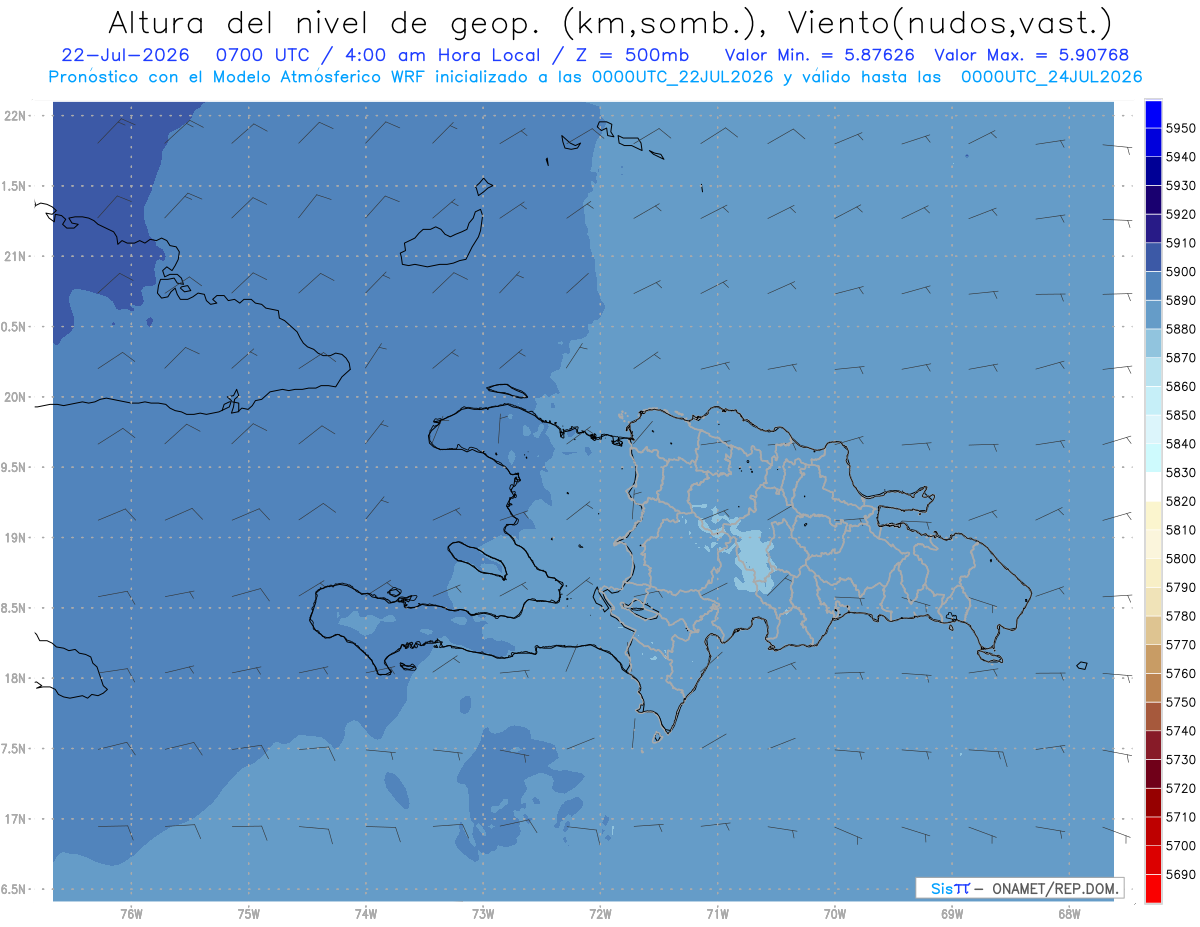Click the 5690 colorbar label
1200x927 pixels.
[1180, 874]
